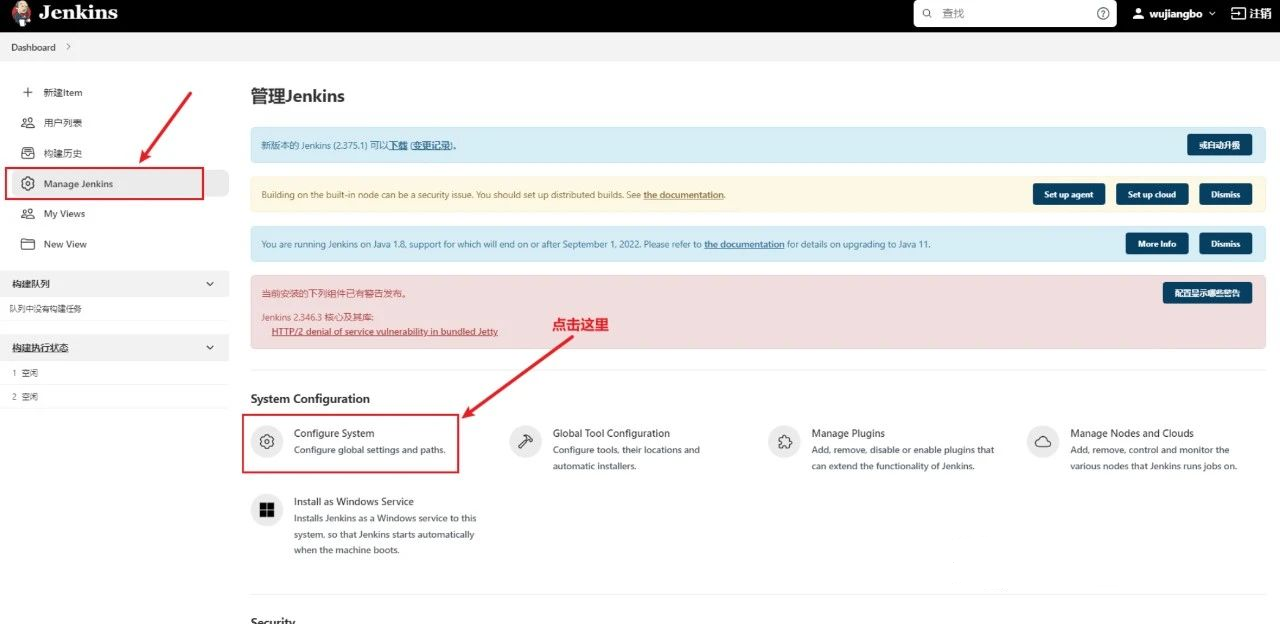The image size is (1280, 624).
Task: Click executor 2 空闲 row
Action: click(114, 397)
